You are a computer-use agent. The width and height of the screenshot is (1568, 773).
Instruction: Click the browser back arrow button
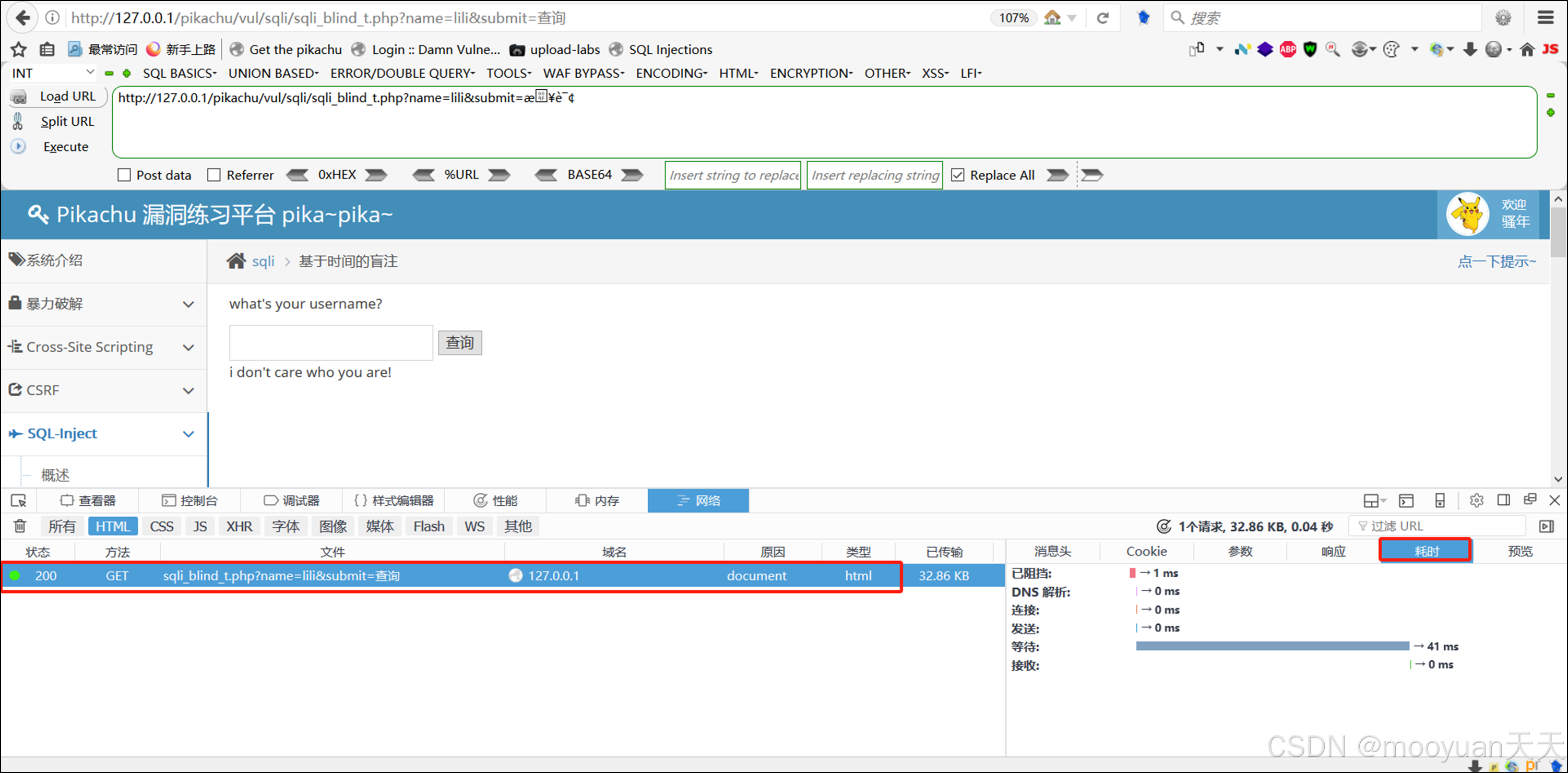coord(22,18)
